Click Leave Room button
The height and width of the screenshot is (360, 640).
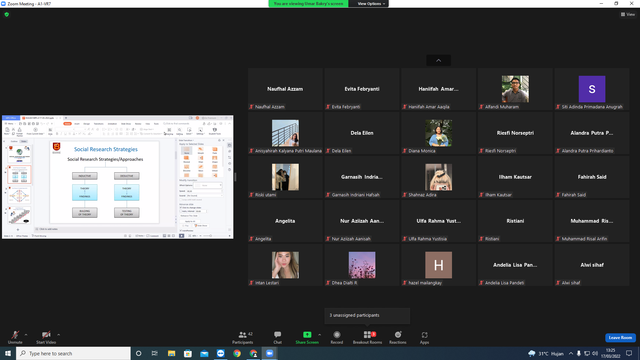tap(620, 338)
